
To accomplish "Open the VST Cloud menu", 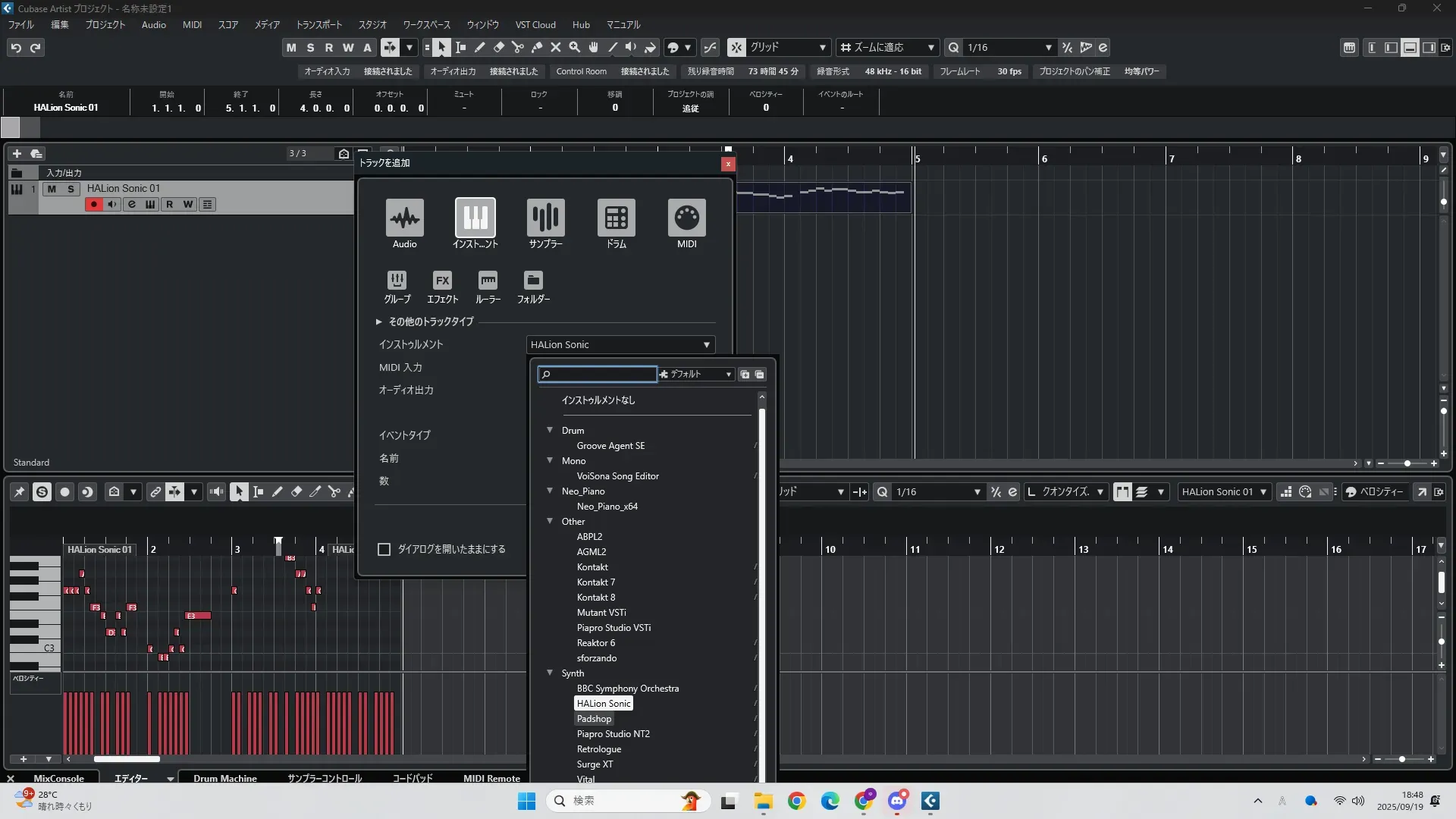I will [535, 24].
